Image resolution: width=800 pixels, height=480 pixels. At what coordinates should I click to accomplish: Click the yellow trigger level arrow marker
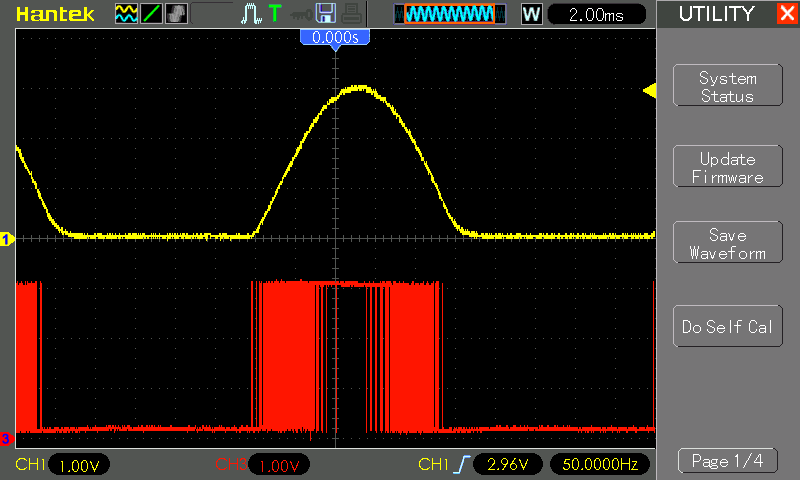coord(649,92)
